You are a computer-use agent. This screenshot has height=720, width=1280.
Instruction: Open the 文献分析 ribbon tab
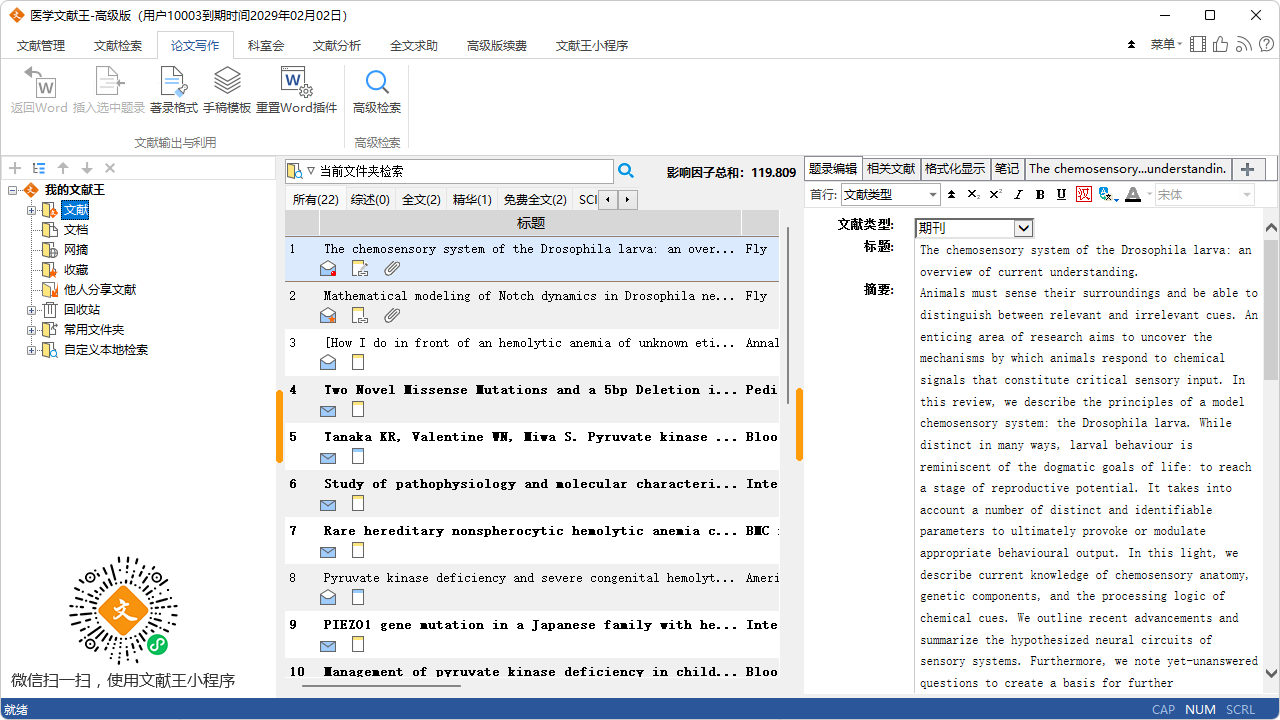[337, 46]
